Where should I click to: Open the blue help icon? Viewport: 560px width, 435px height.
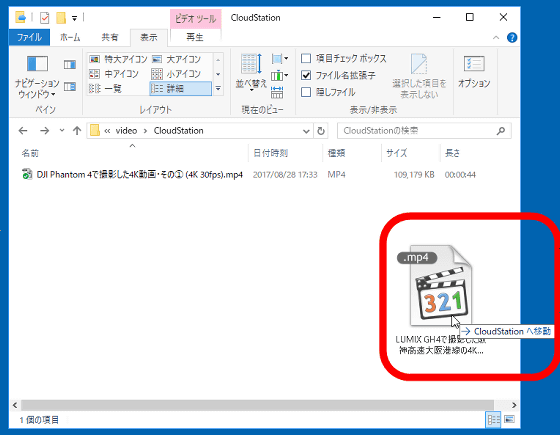click(512, 38)
